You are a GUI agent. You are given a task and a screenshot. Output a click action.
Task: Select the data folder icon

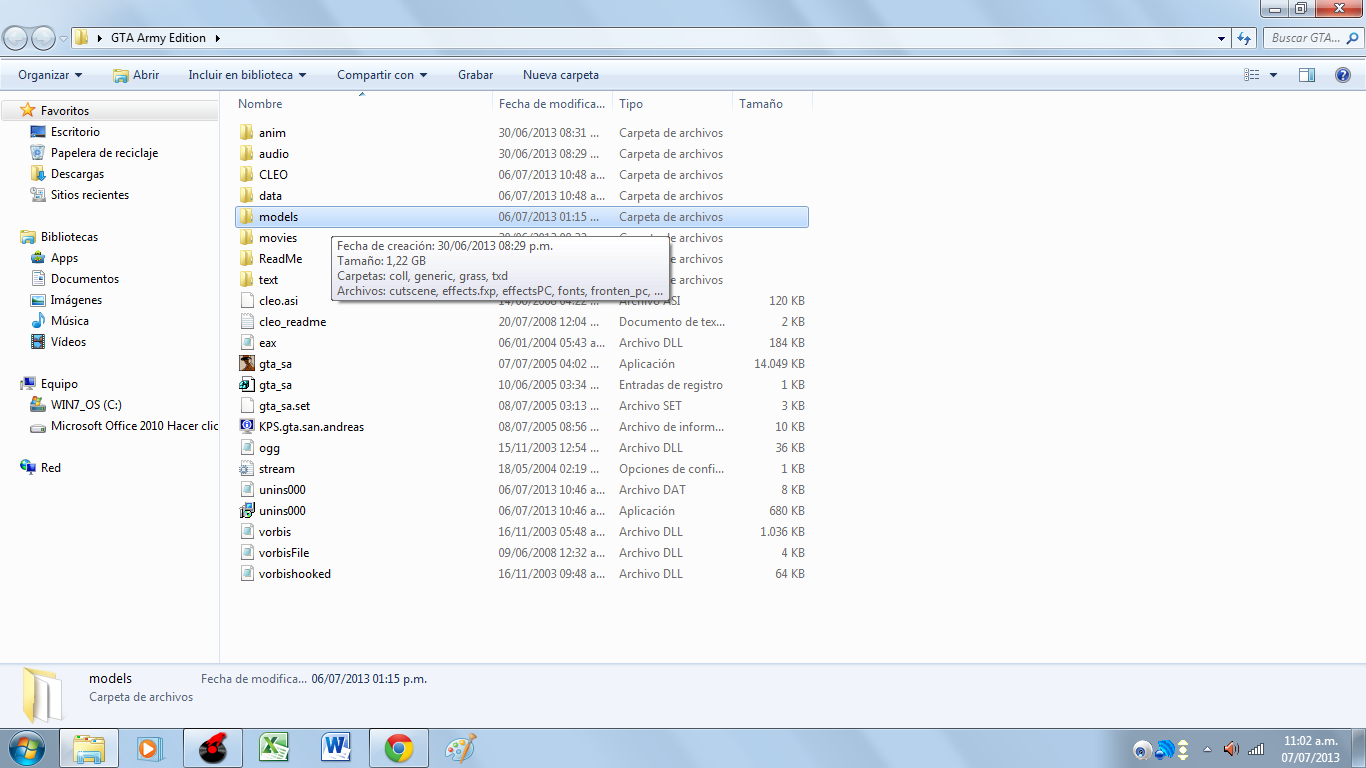(x=247, y=196)
